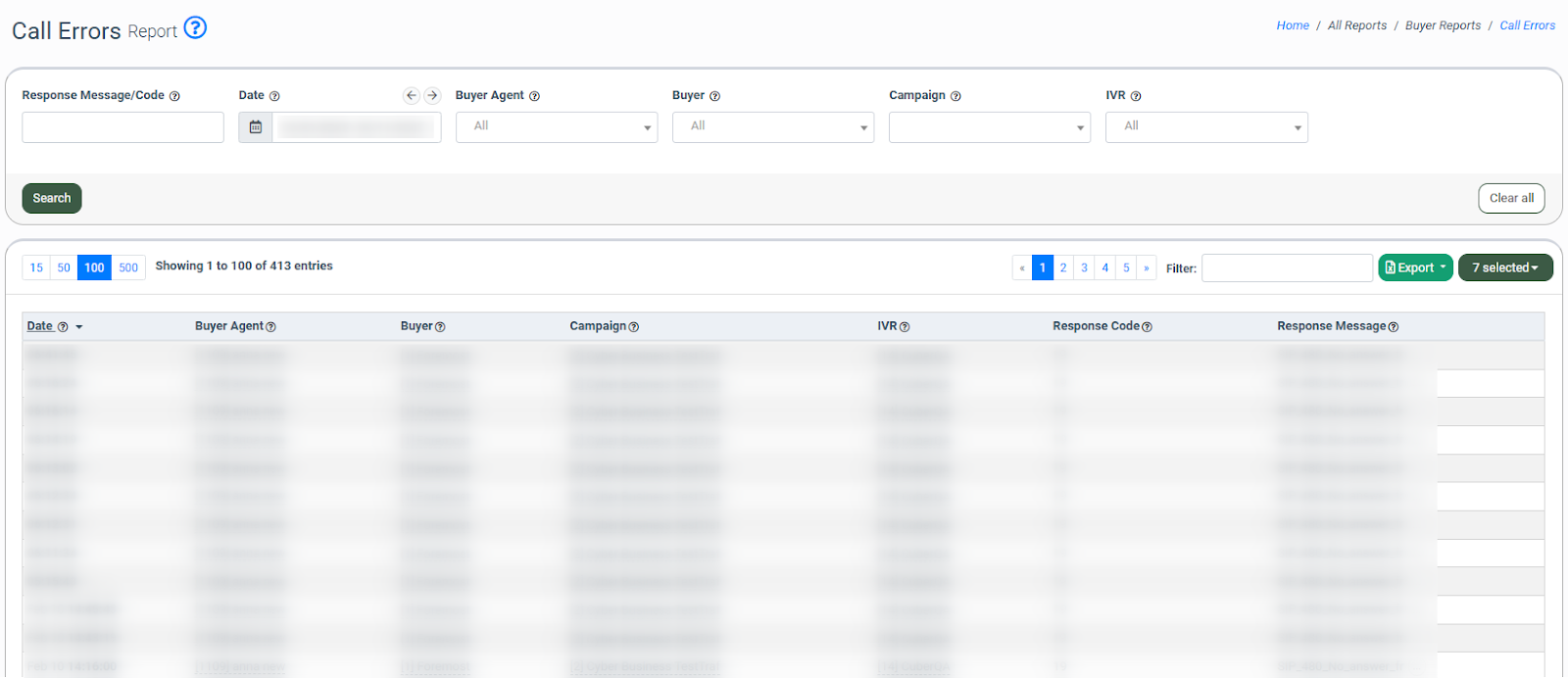1568x679 pixels.
Task: Click help icon in Response Code column header
Action: [1147, 327]
